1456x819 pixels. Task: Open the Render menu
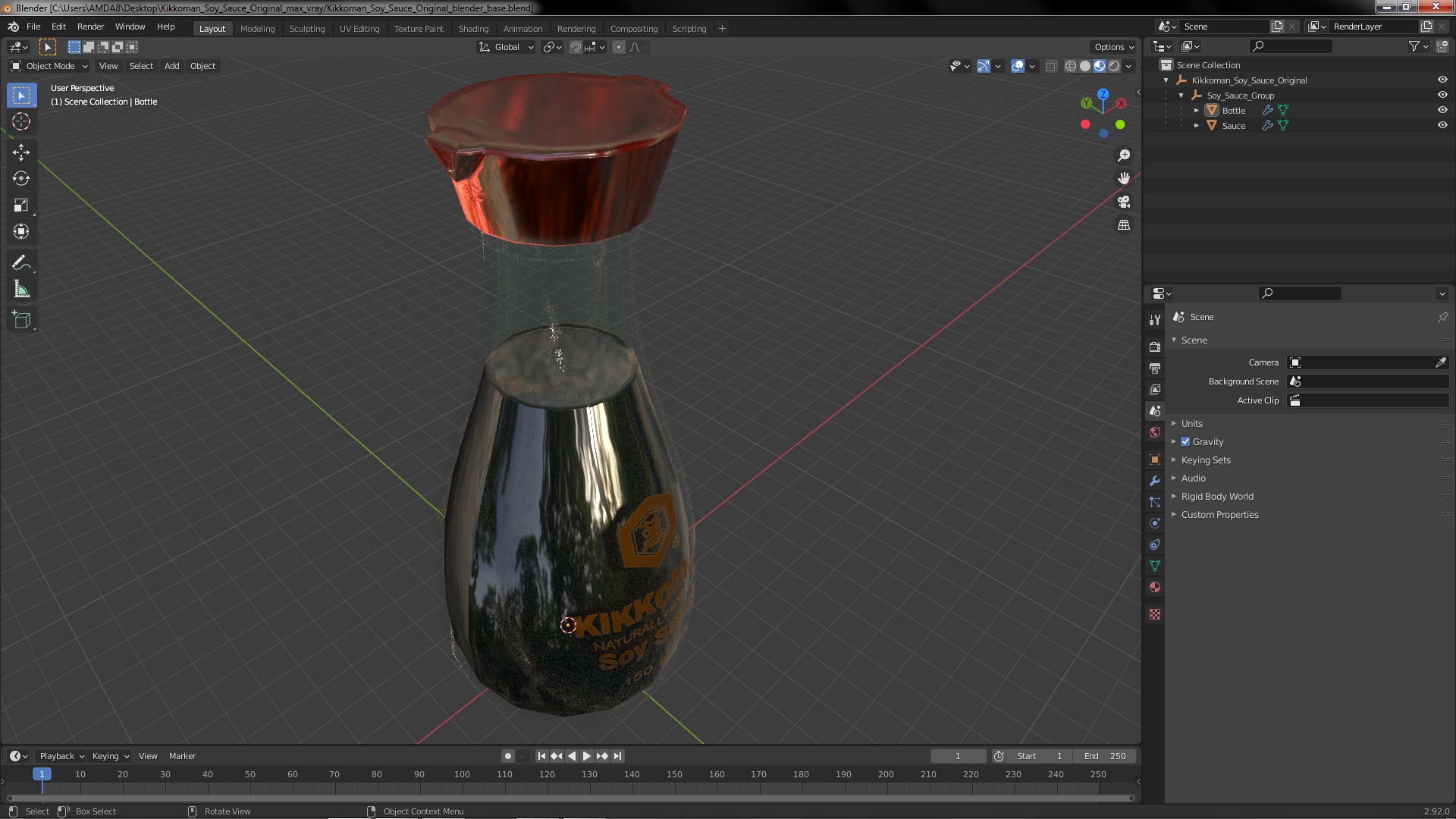(x=90, y=27)
